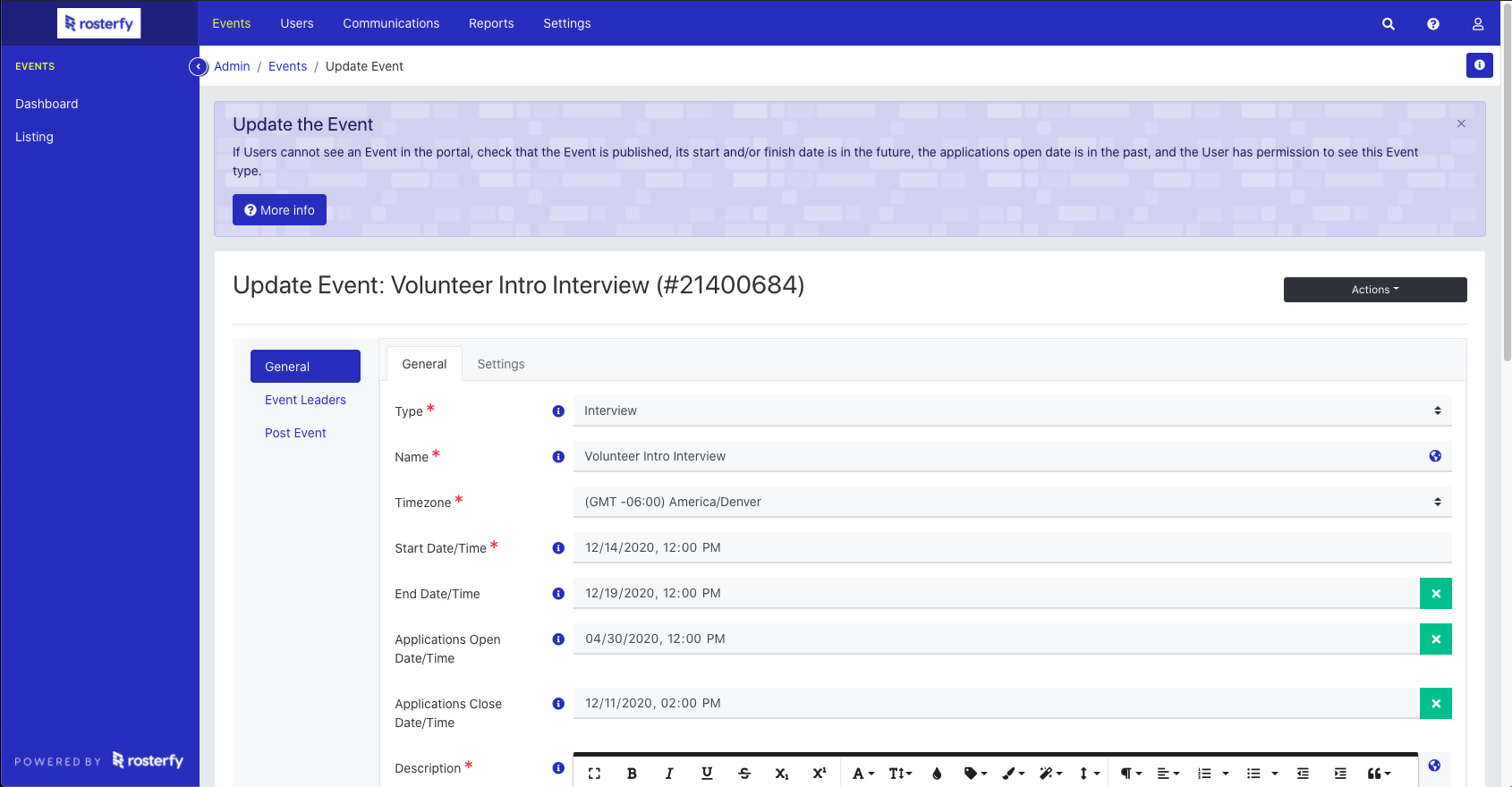Open the Type dropdown showing Interview

click(x=1012, y=410)
